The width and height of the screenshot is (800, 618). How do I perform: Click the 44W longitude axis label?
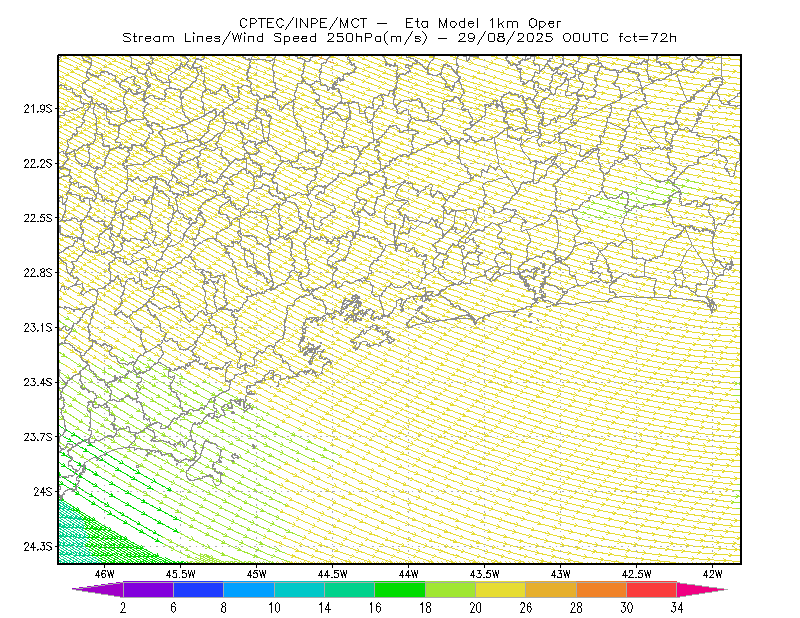408,574
